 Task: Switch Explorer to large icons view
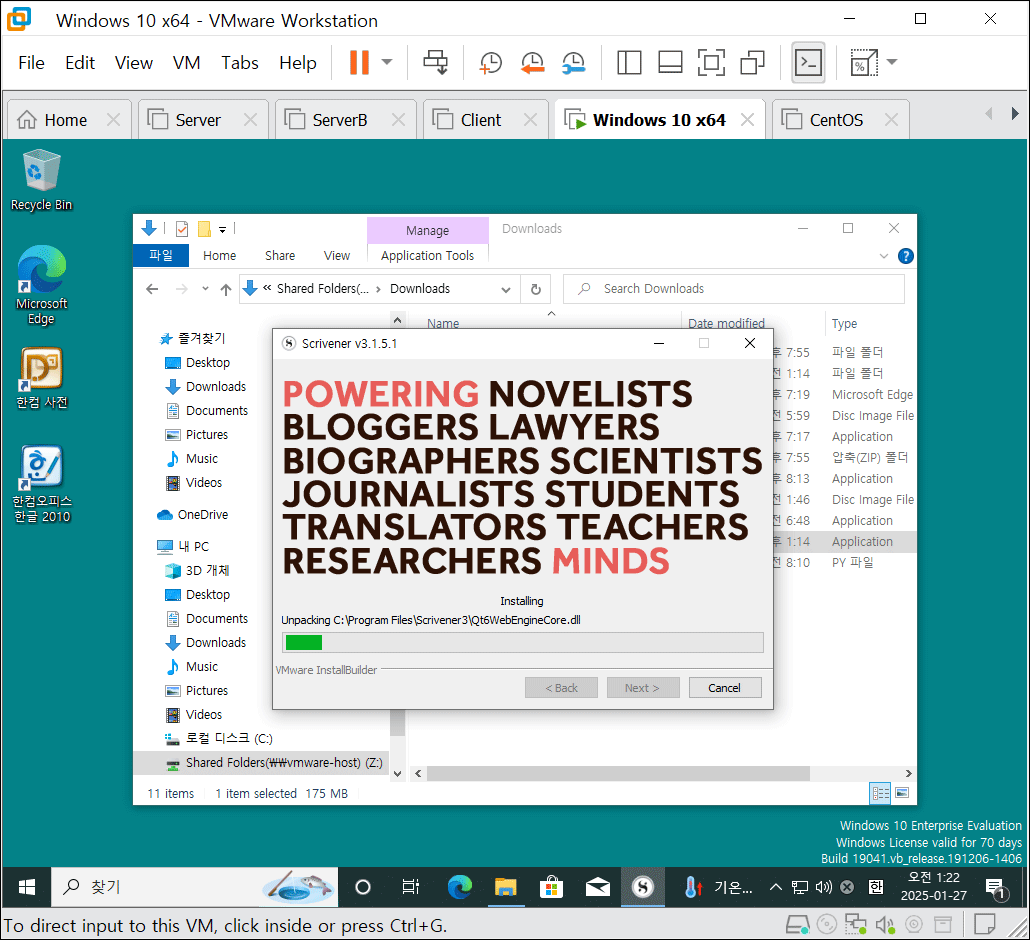[x=902, y=794]
